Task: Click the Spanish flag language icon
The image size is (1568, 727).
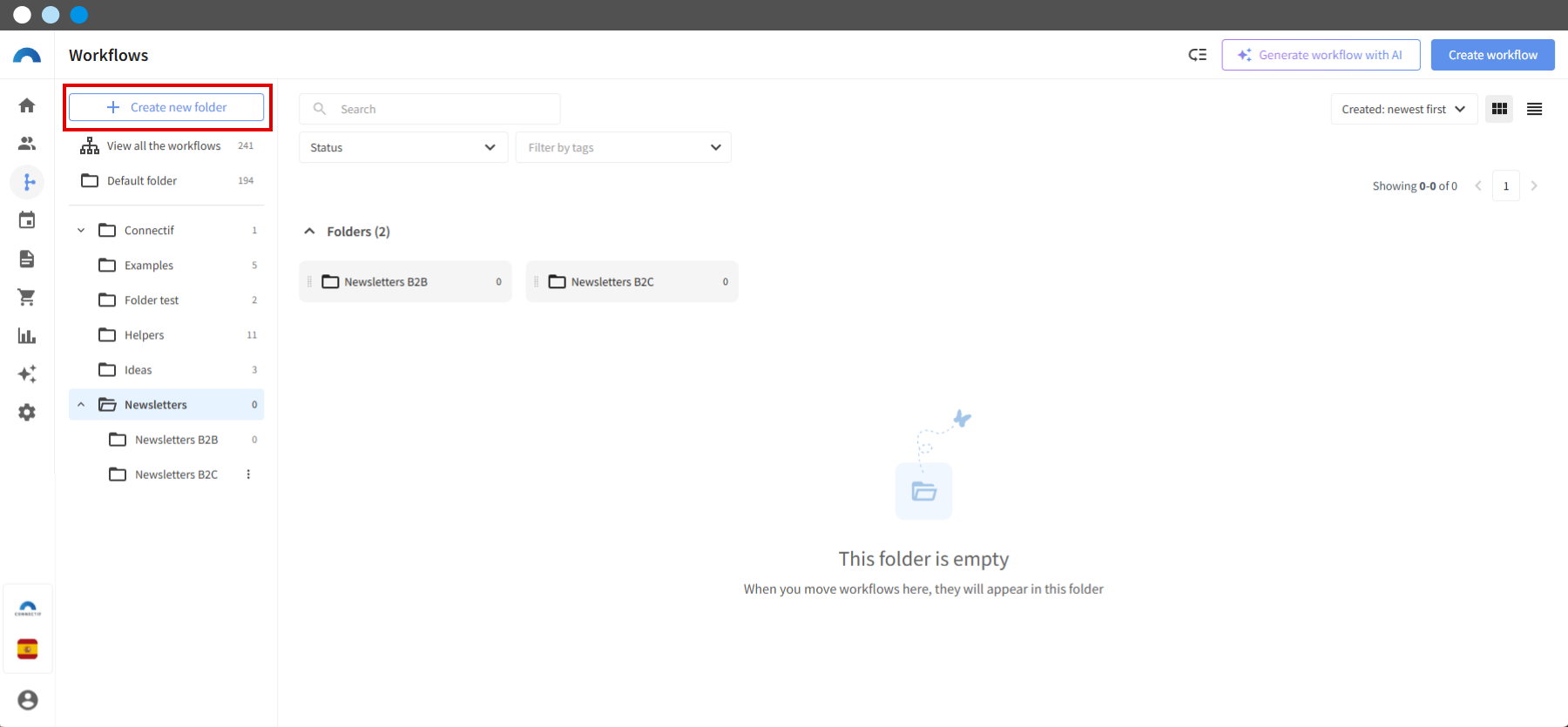Action: (28, 649)
